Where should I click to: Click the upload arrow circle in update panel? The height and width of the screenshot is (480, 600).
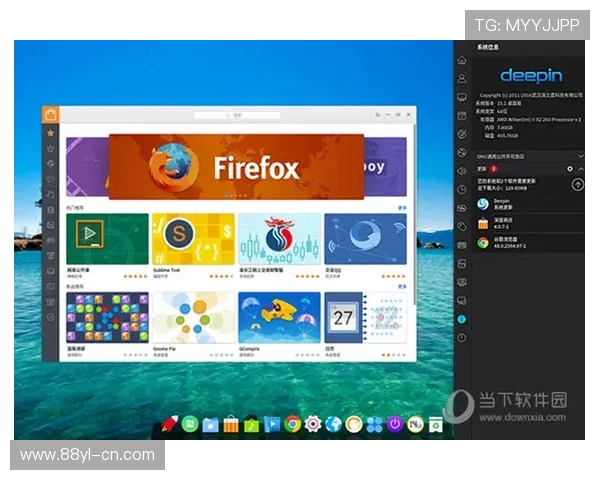coord(578,185)
